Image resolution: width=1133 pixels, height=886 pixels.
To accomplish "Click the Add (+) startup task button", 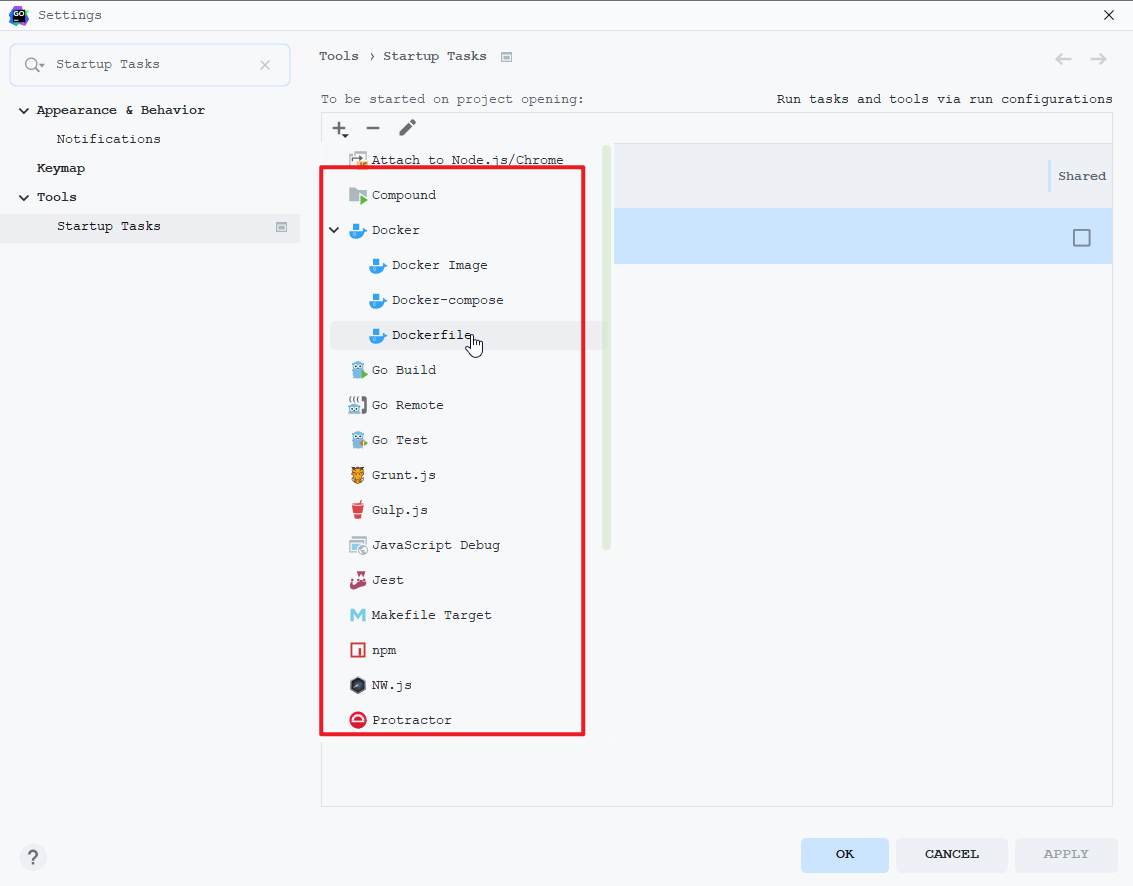I will pyautogui.click(x=340, y=129).
